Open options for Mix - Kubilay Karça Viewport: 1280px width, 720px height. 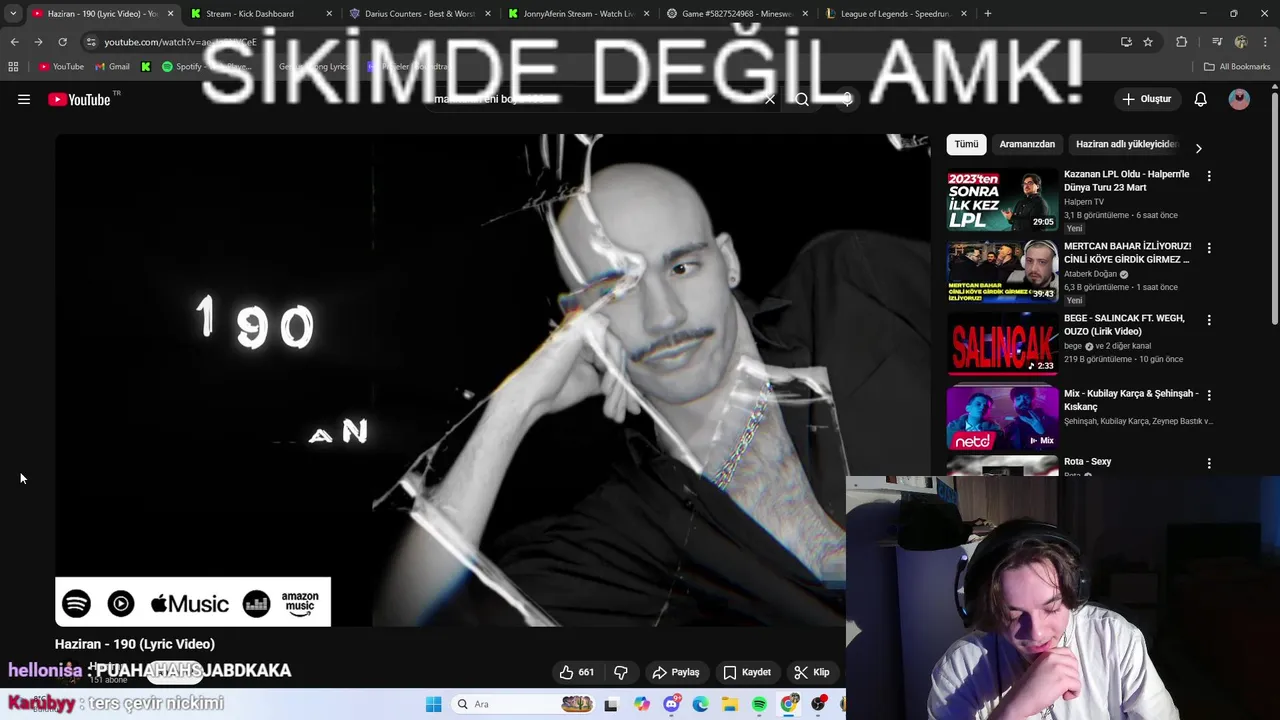click(1209, 395)
